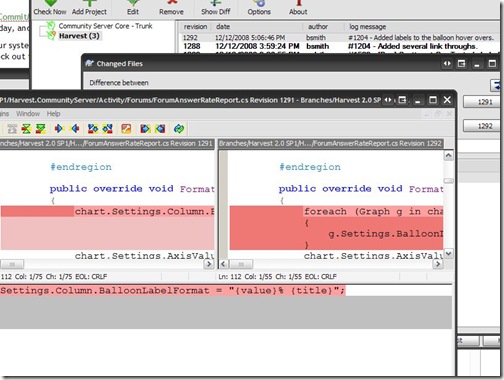The image size is (504, 380).
Task: Click the blue left-arrow use-block icon
Action: 75,129
